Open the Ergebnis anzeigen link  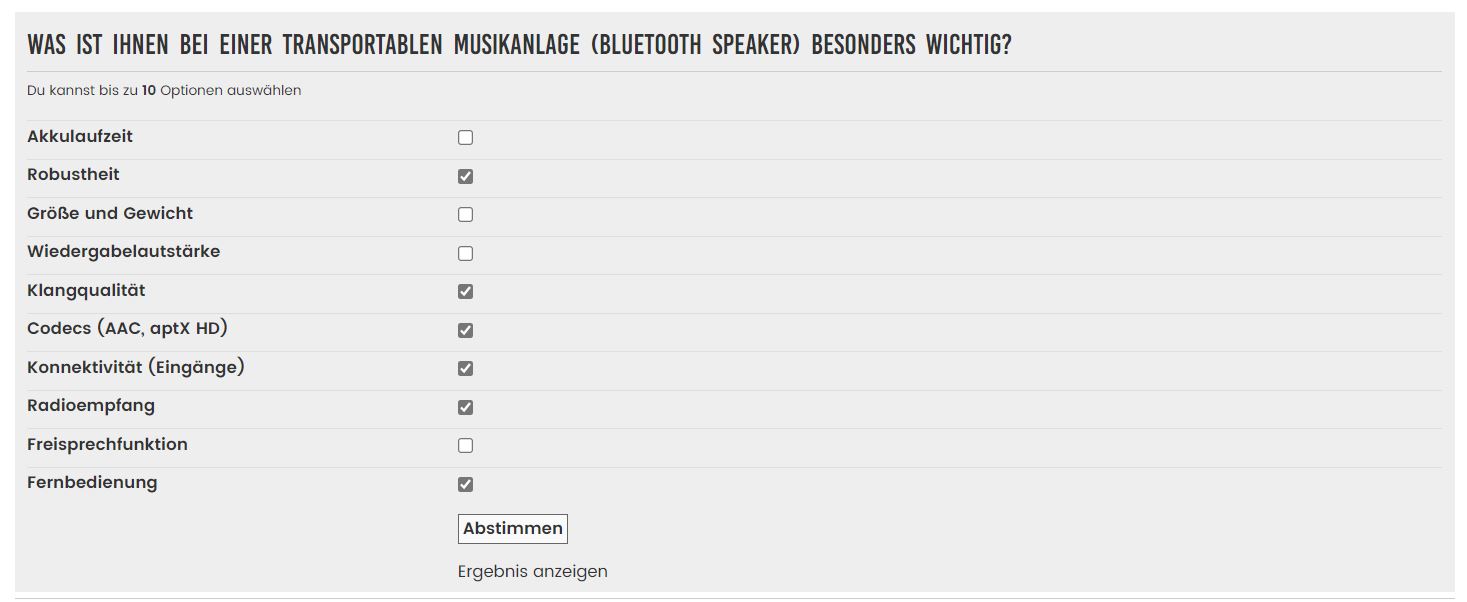pyautogui.click(x=532, y=572)
